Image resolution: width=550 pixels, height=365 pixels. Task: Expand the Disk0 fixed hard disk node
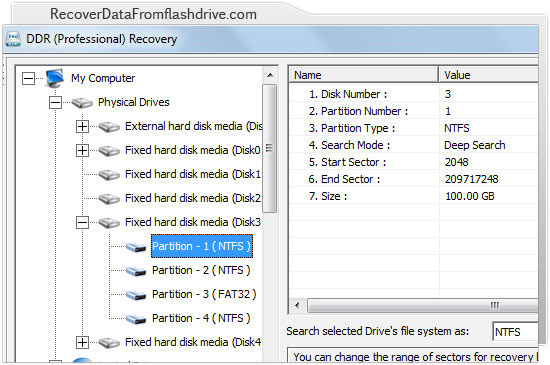[82, 150]
